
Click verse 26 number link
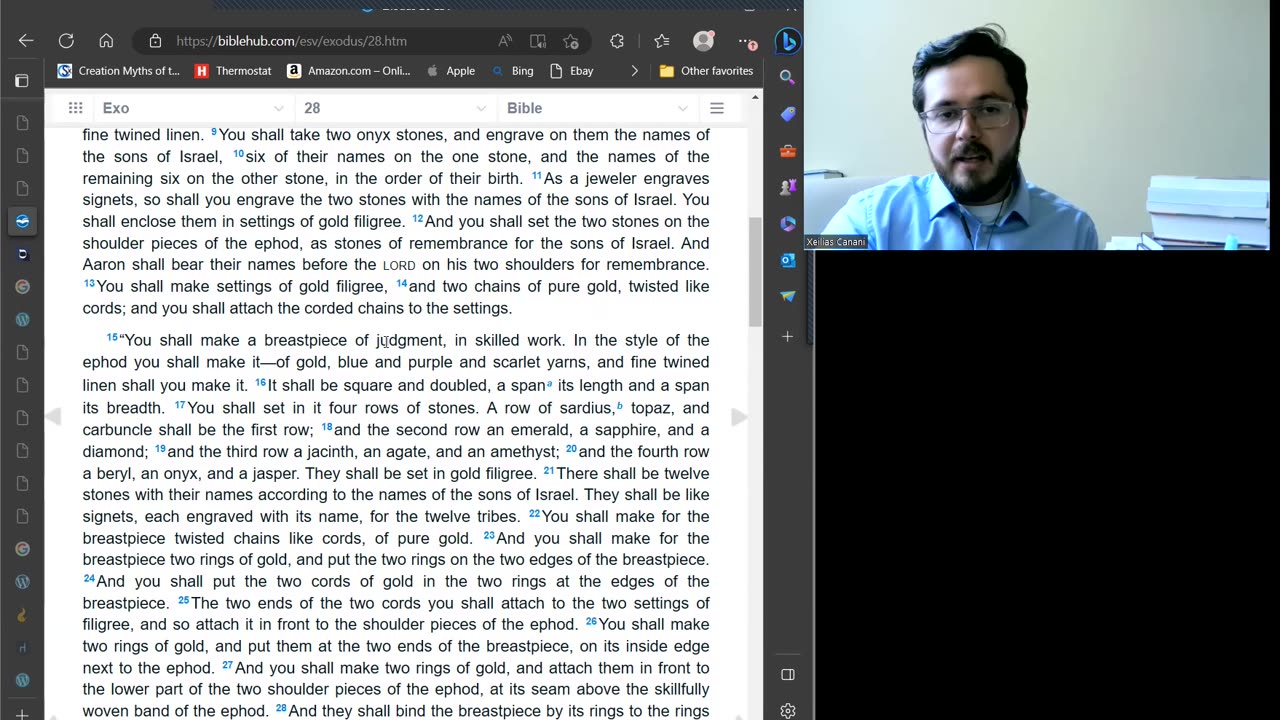[591, 622]
